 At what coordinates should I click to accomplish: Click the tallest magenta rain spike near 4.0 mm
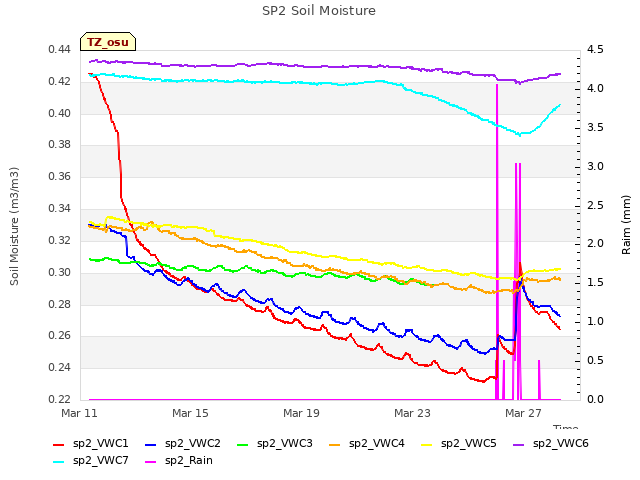[x=497, y=242]
